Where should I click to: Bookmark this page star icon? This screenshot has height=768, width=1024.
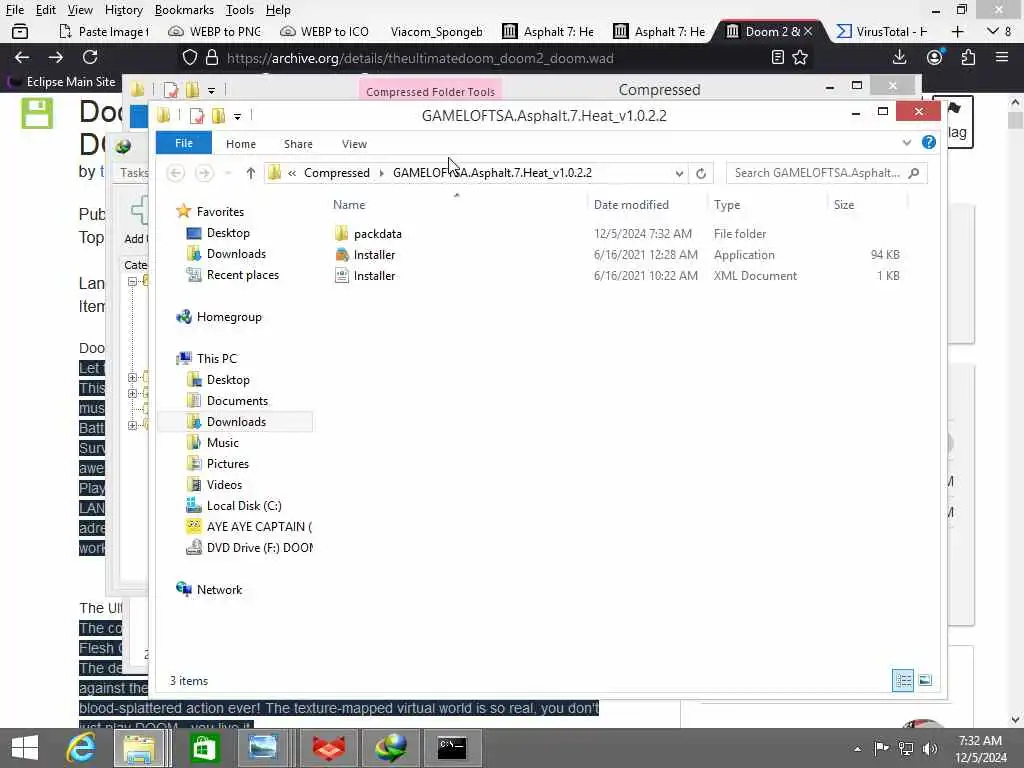point(800,57)
